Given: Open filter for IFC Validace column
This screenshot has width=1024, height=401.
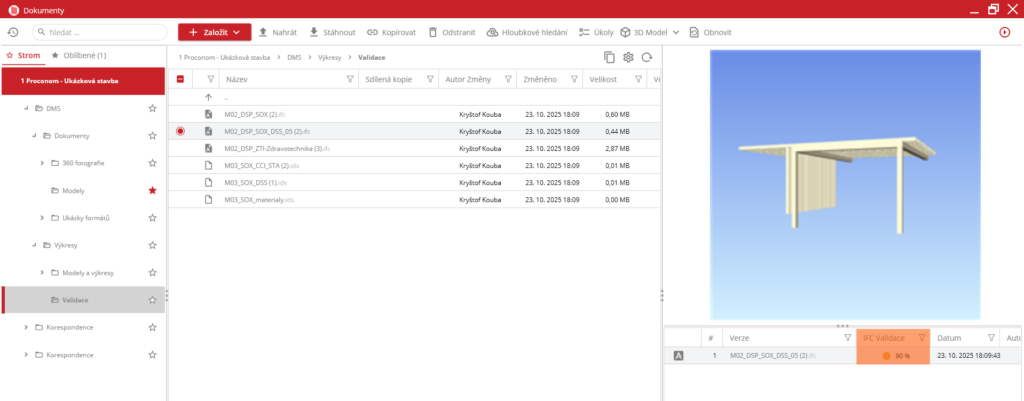Looking at the screenshot, I should tap(921, 338).
